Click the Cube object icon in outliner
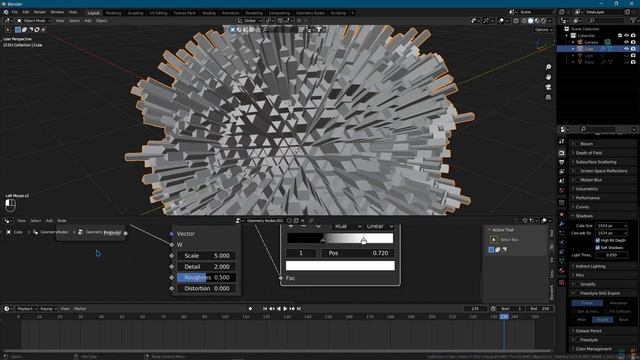This screenshot has height=360, width=640. tap(580, 49)
